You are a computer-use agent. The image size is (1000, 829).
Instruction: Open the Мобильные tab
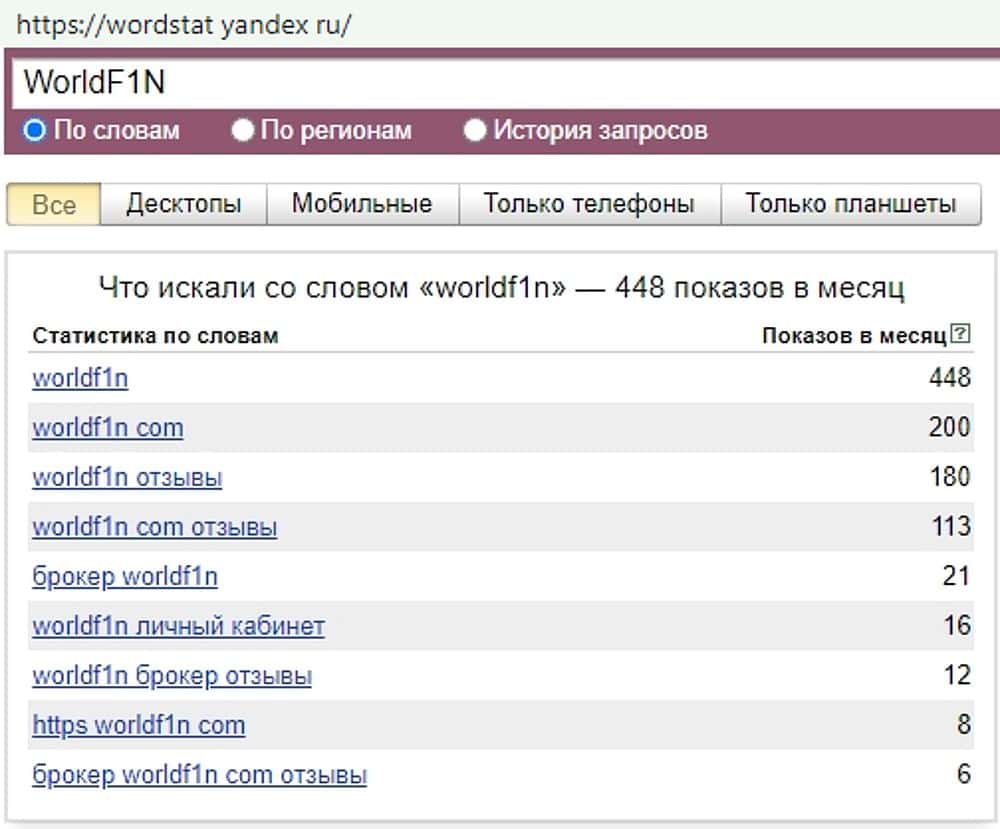tap(362, 204)
